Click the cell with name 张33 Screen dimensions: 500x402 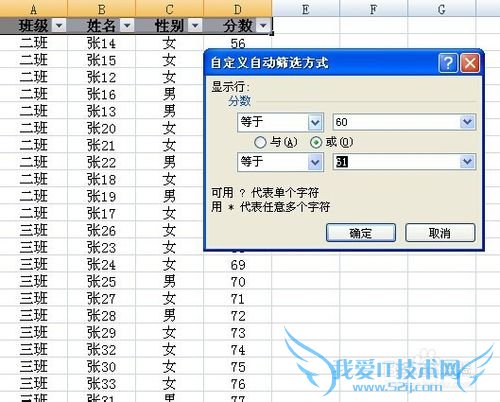102,384
